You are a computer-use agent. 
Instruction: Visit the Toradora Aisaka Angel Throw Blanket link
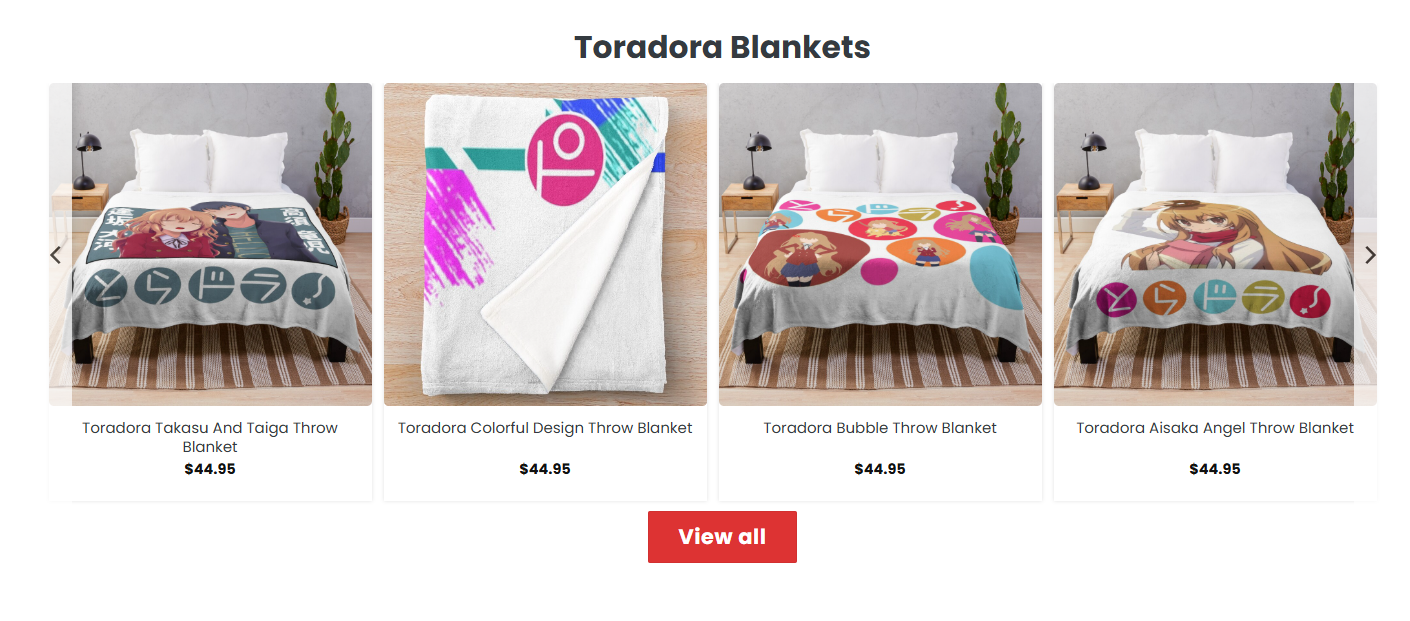(1215, 428)
